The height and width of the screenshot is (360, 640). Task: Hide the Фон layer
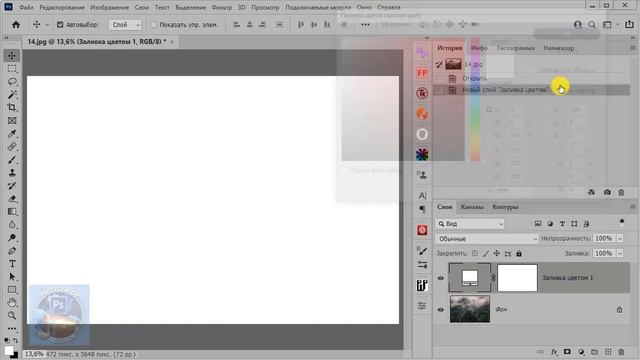[x=440, y=309]
